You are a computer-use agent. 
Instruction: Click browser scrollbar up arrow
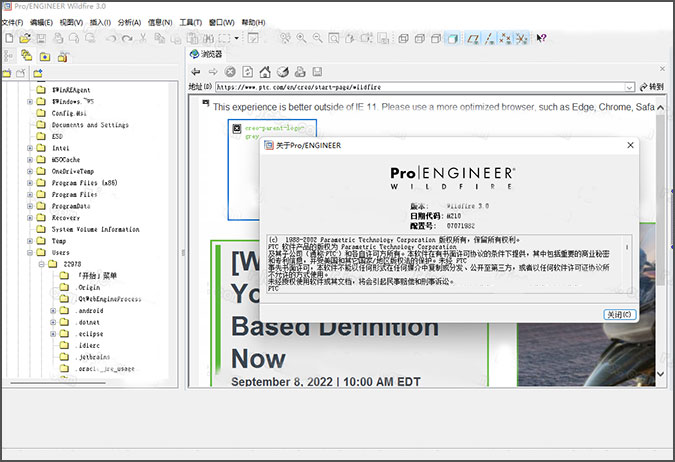(x=660, y=107)
